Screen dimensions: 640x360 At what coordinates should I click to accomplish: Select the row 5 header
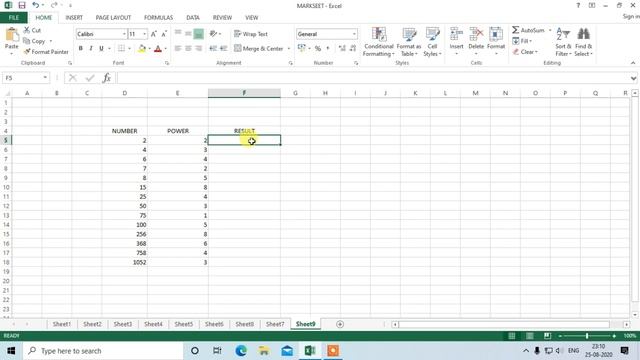[x=6, y=140]
